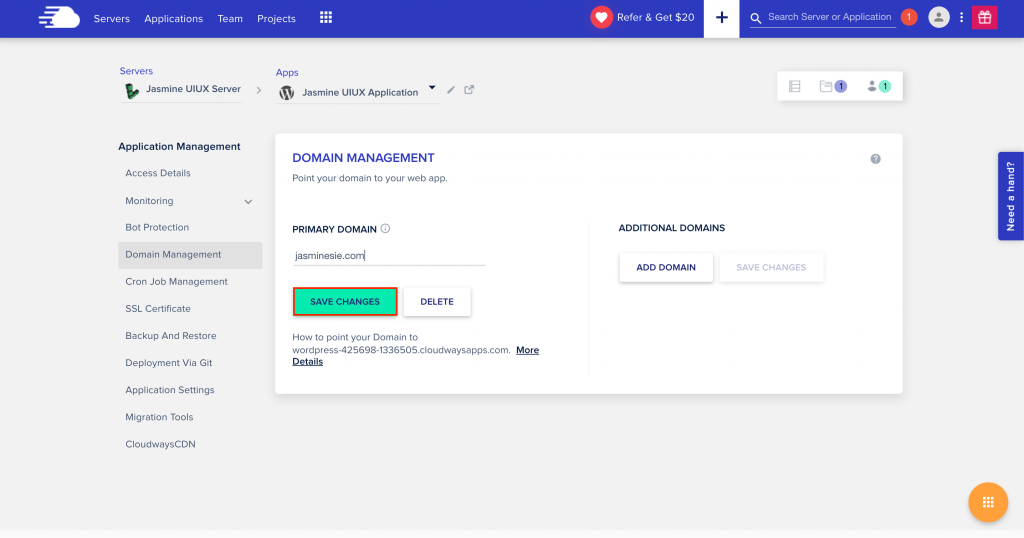Open the Team nav menu
Viewport: 1024px width, 538px height.
pyautogui.click(x=230, y=19)
